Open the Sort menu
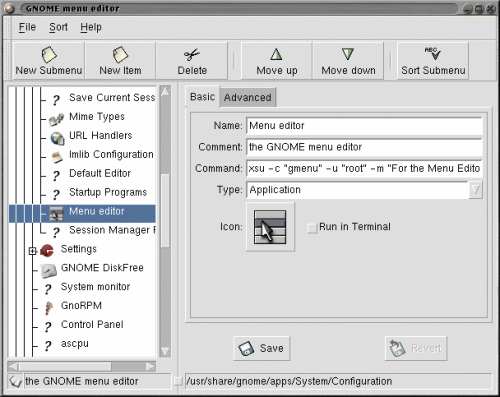500x397 pixels. coord(58,27)
